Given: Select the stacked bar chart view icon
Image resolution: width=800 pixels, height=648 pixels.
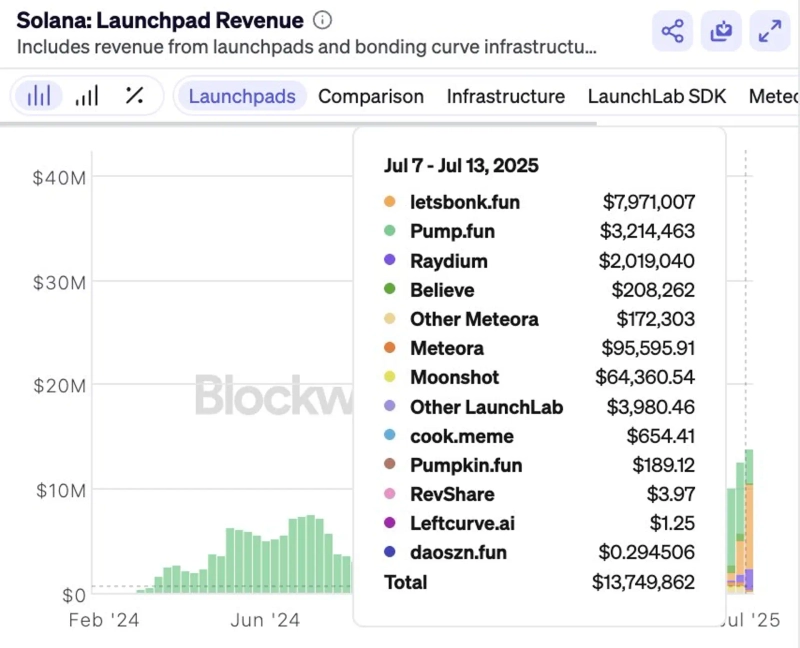Looking at the screenshot, I should (x=39, y=96).
